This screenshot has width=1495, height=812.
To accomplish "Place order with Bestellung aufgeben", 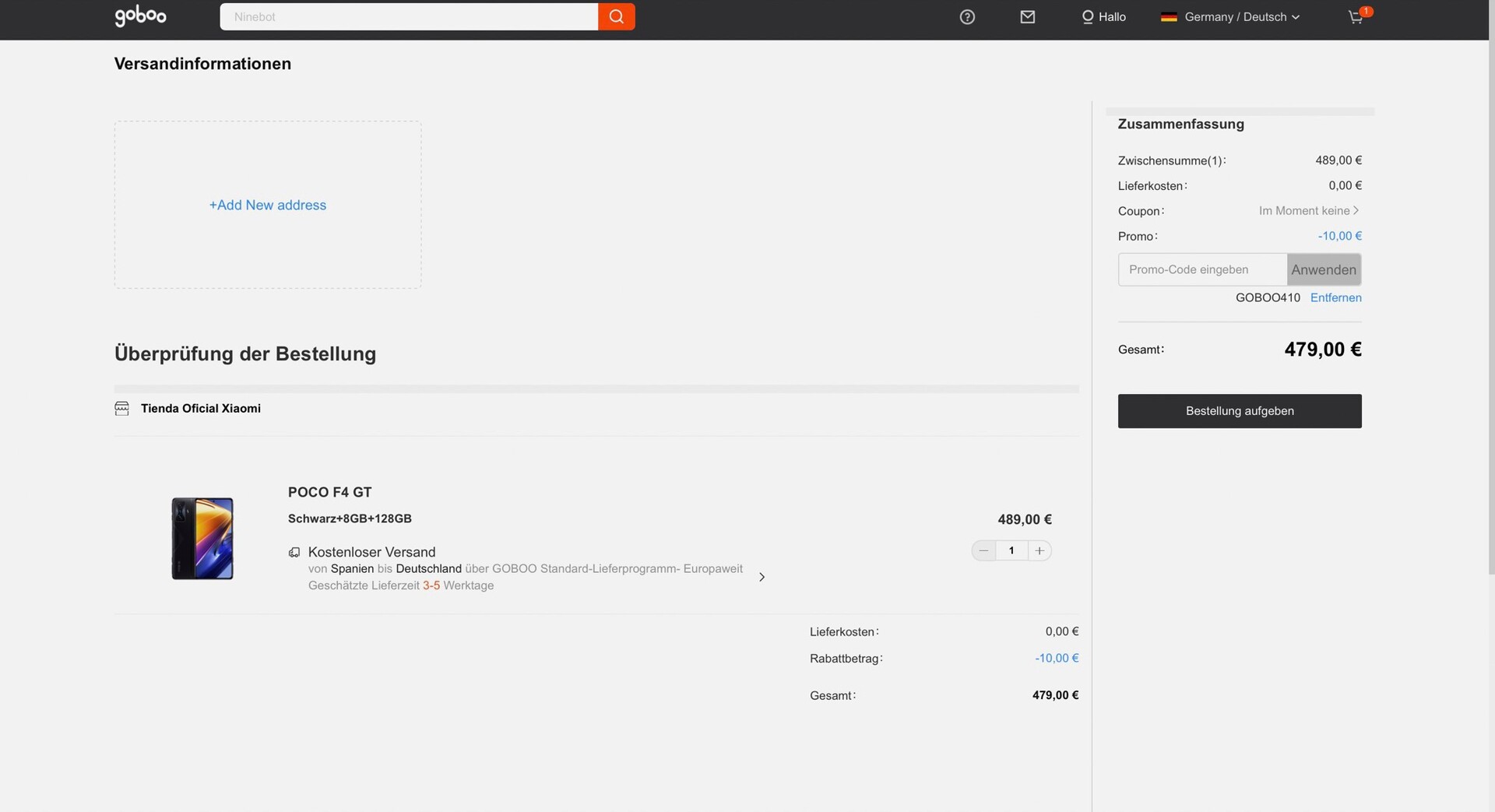I will click(1240, 411).
